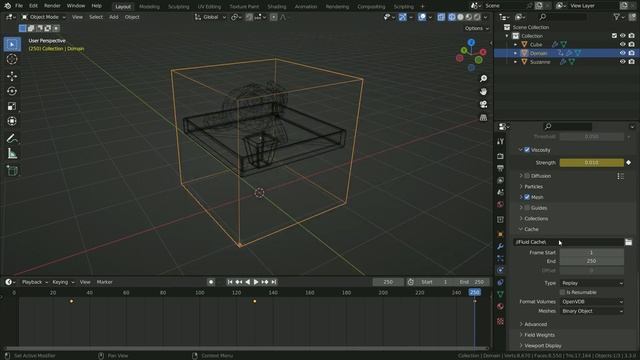Open the Object Data properties tab
The height and width of the screenshot is (360, 640).
(500, 294)
